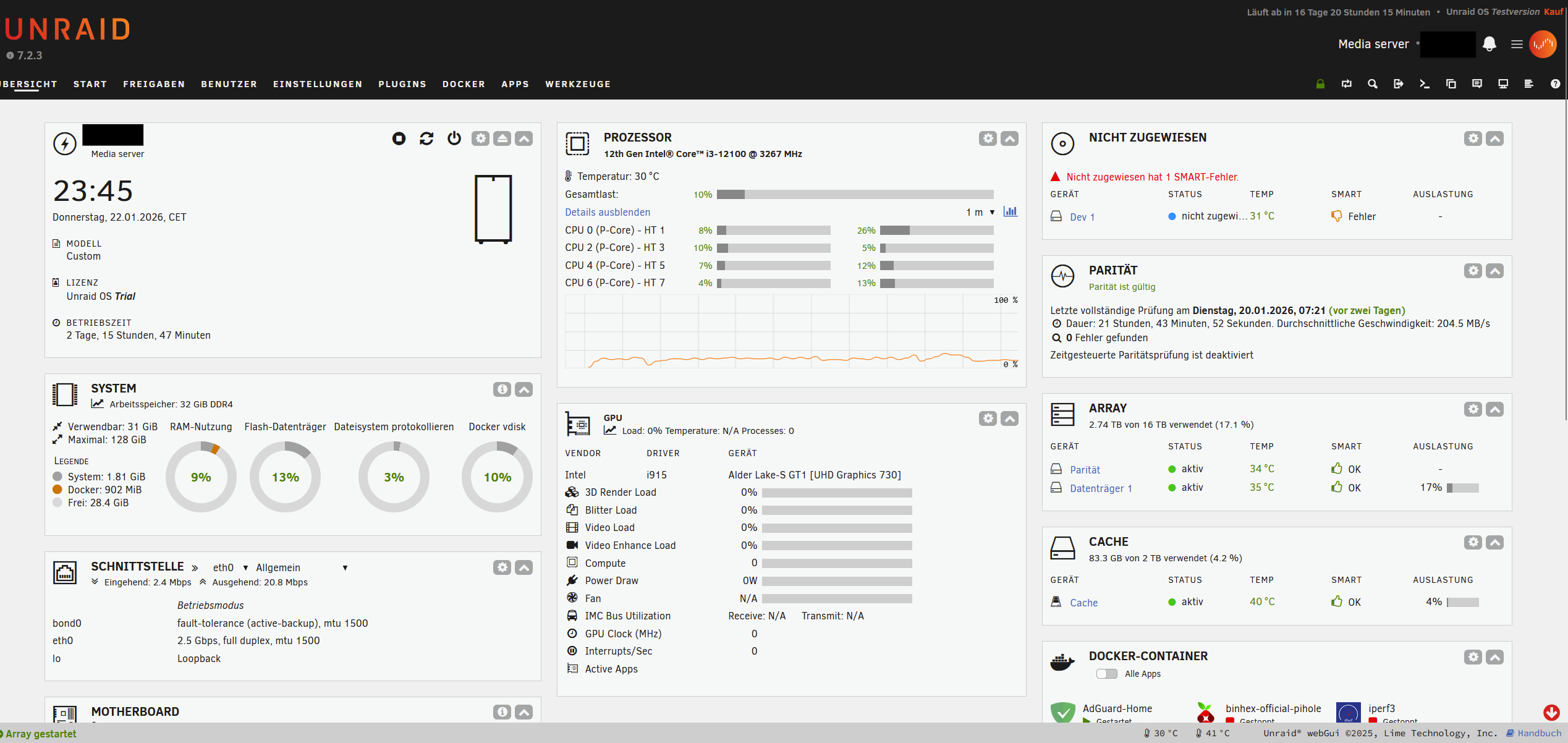Open the web terminal icon
Screen dimensions: 1568x743
(1425, 84)
